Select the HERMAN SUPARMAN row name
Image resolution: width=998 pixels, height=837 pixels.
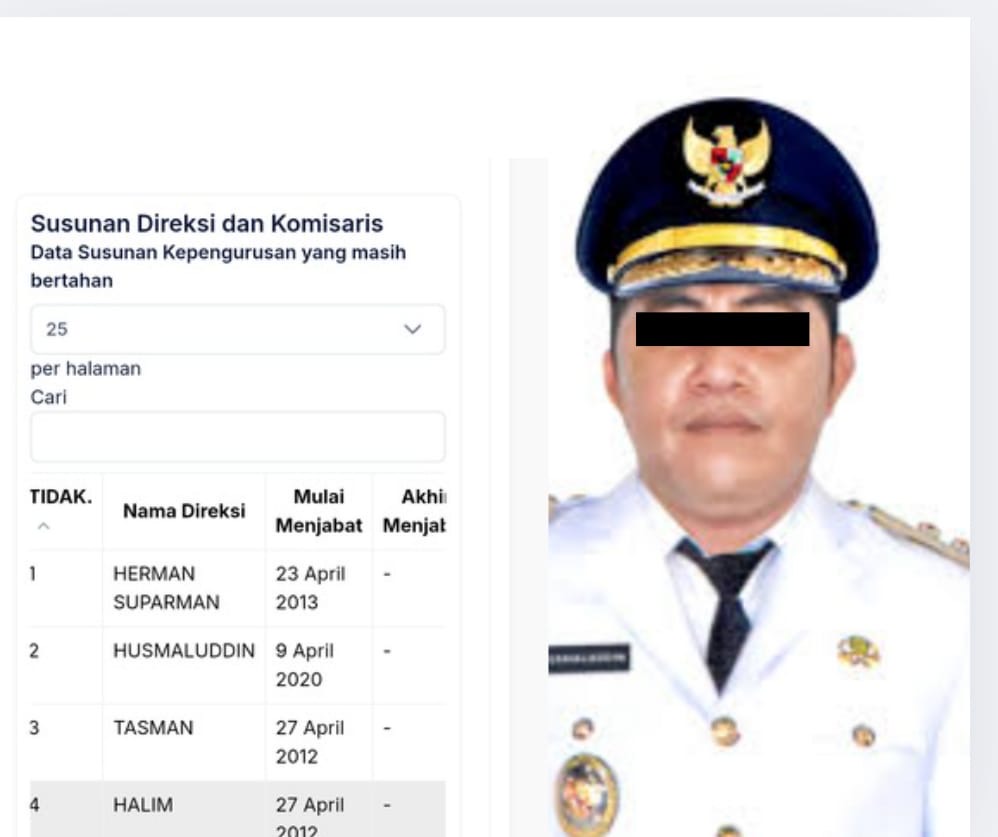(166, 588)
